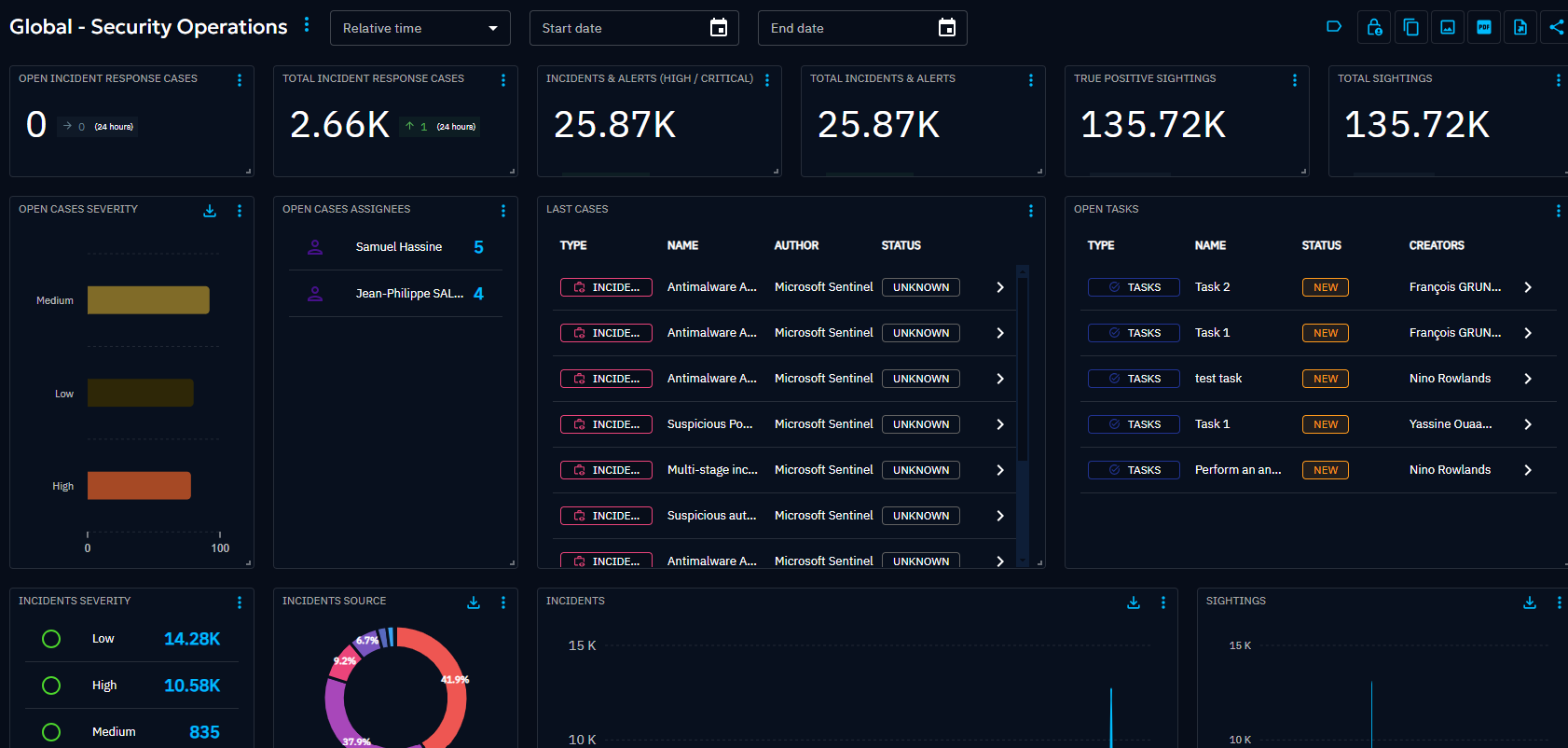Click the share dashboard icon
The image size is (1568, 748).
pyautogui.click(x=1556, y=27)
